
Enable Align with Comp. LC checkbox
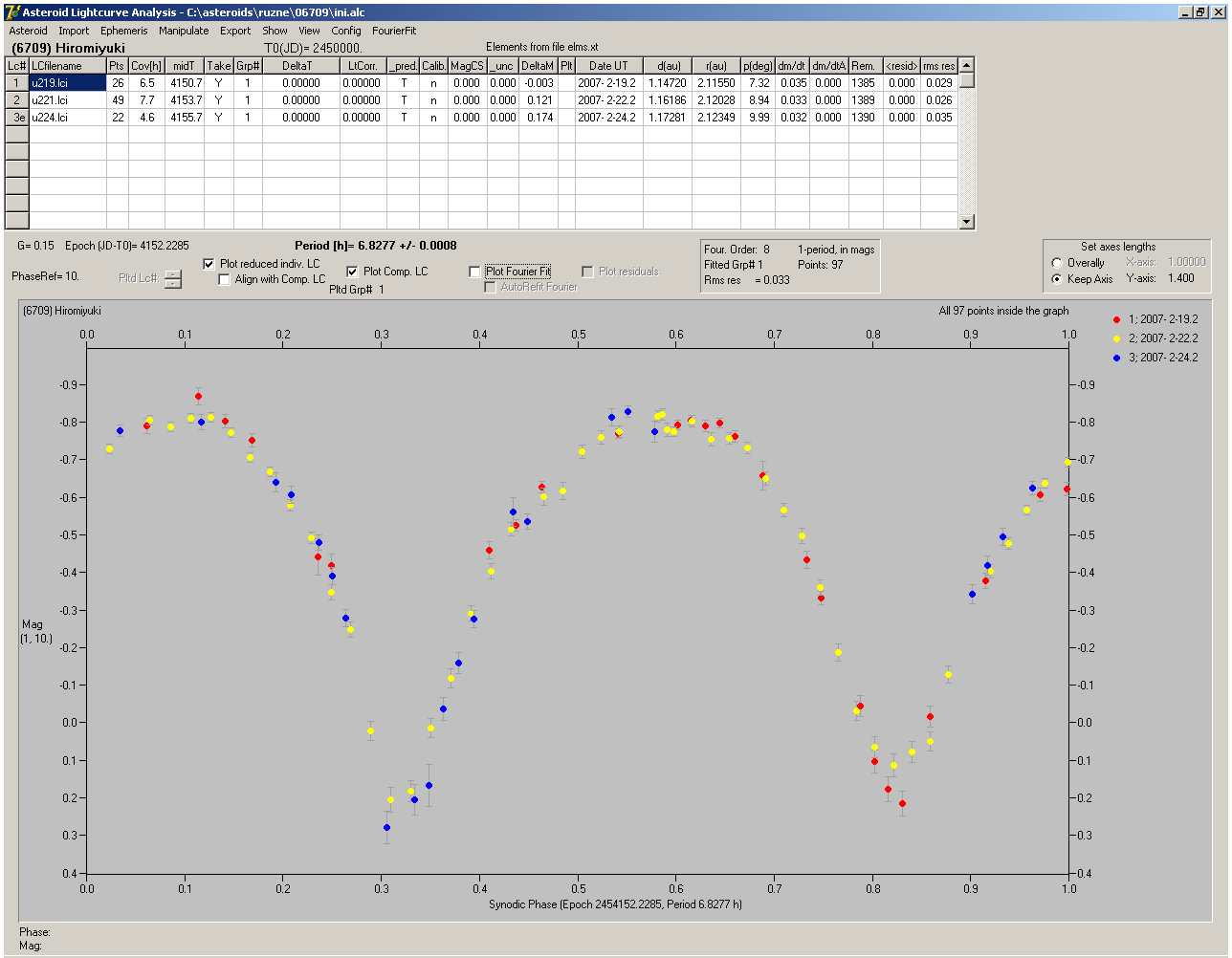tap(225, 279)
